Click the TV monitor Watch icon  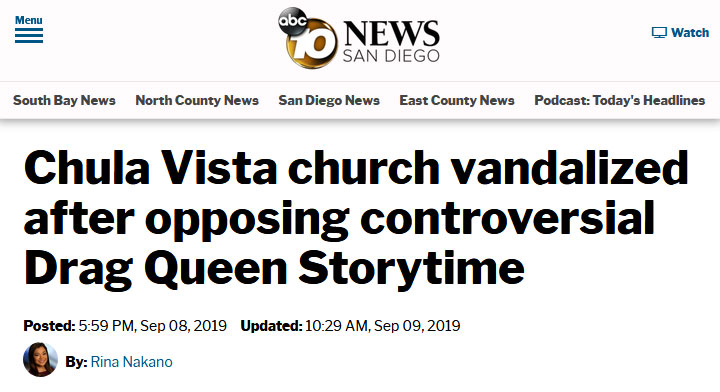659,33
